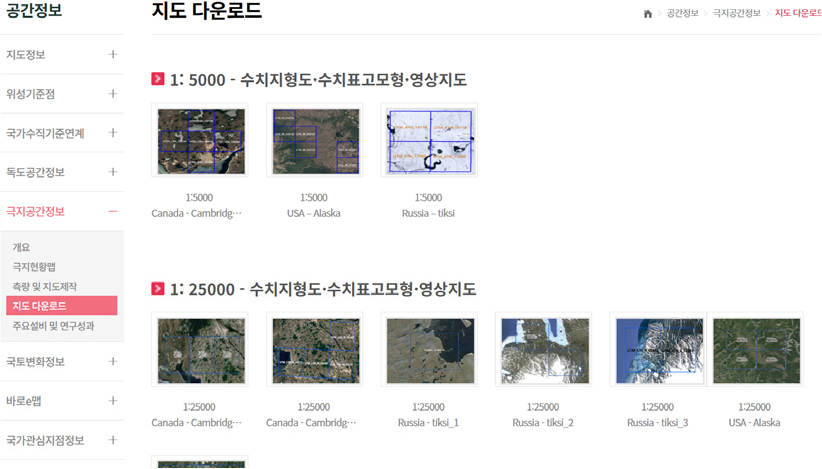Click 공간정보 sidebar title
This screenshot has height=469, width=822.
(x=34, y=10)
